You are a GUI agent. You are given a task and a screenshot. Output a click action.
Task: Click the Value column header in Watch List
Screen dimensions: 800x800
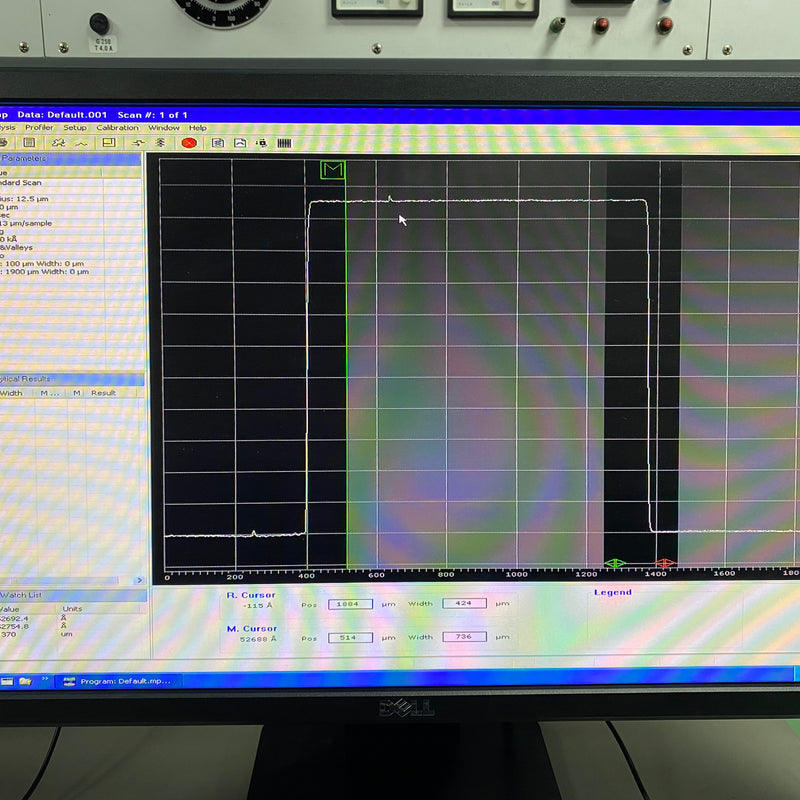(x=10, y=609)
